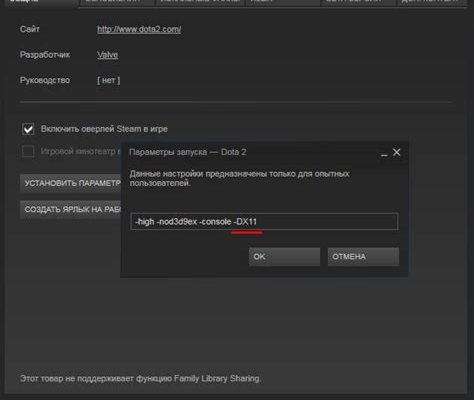
Task: Enable the game theater checkbox
Action: 28,151
